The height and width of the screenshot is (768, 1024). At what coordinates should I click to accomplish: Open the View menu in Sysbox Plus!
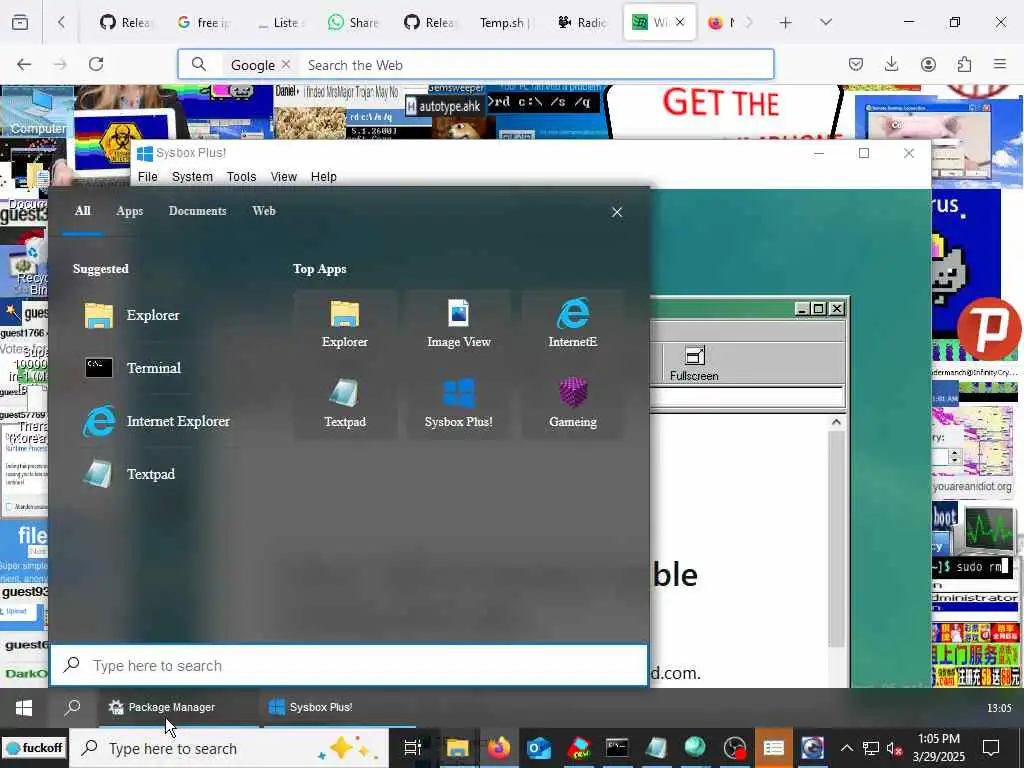[283, 177]
